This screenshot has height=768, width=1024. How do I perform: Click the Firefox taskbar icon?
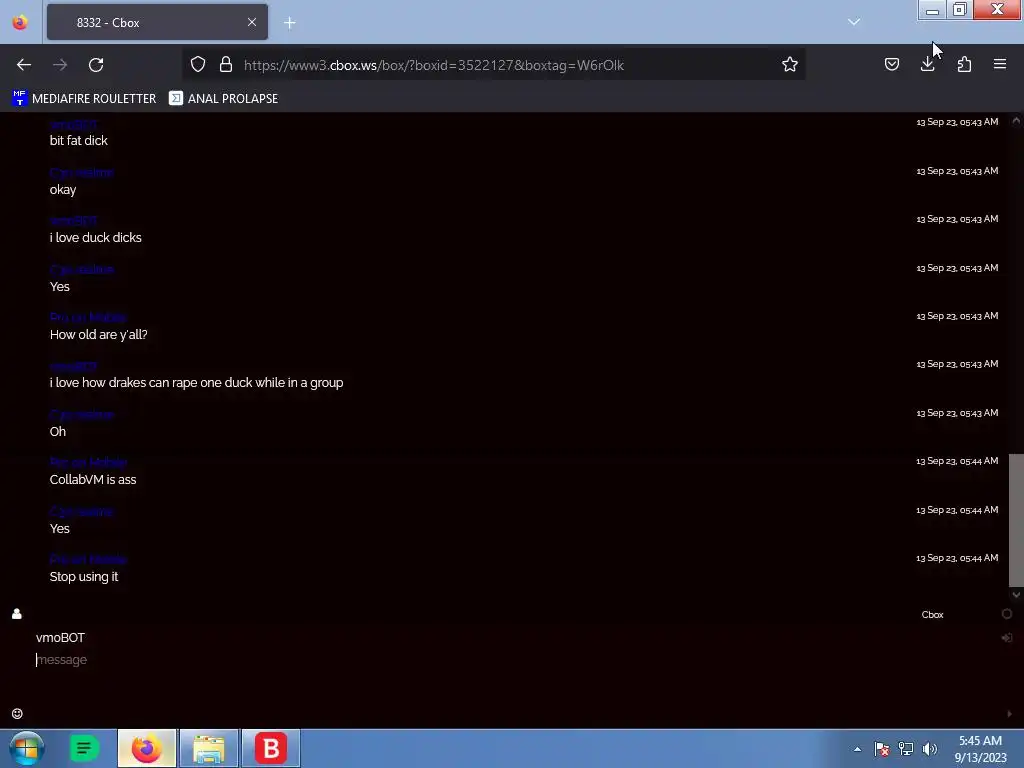point(147,748)
